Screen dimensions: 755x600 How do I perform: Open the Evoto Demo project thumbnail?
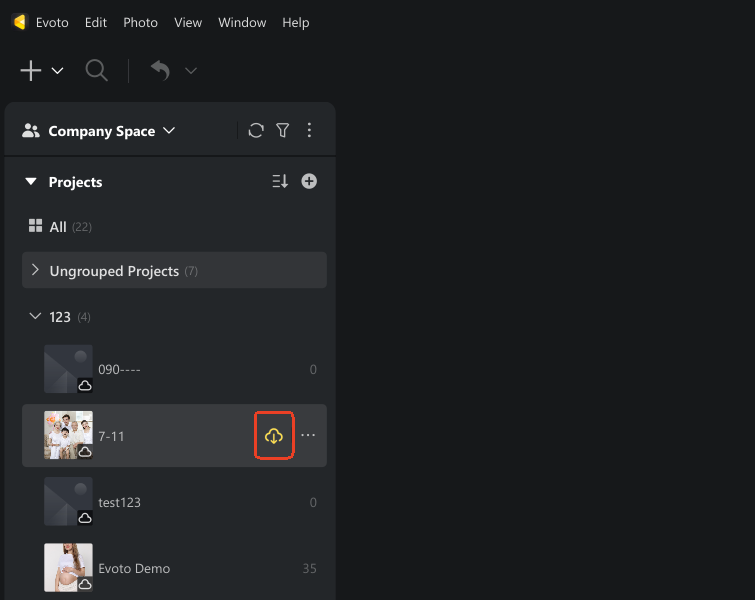[68, 567]
